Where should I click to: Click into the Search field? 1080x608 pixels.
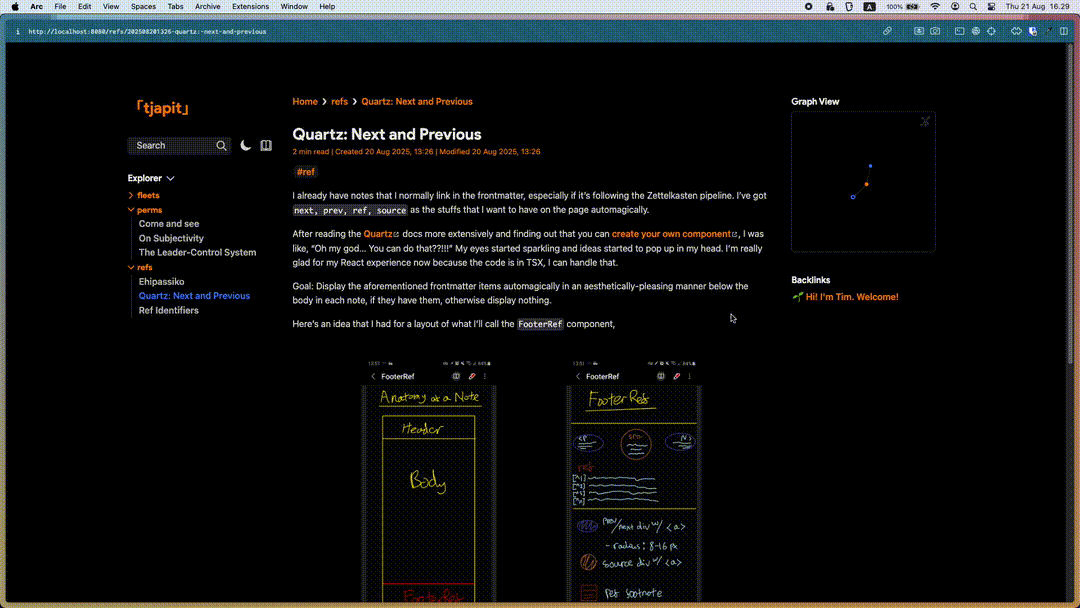click(x=170, y=146)
